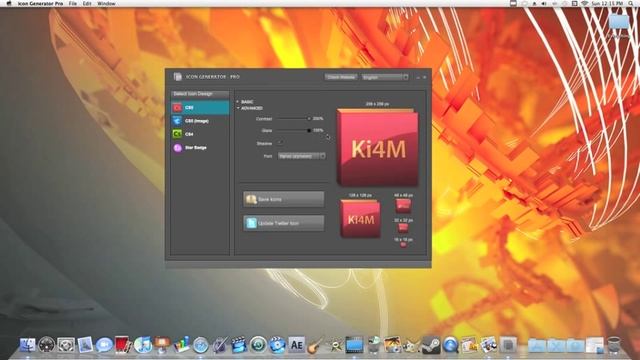This screenshot has height=360, width=640.
Task: Click the Wi-Fi status icon
Action: 585,3
